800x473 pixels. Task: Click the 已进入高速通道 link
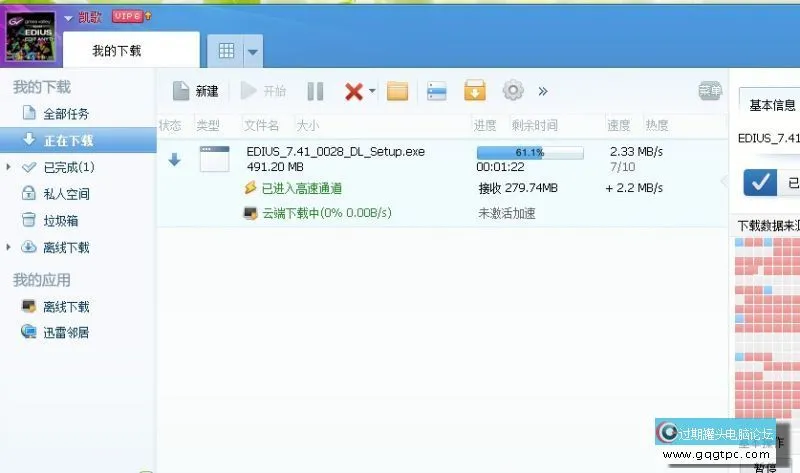302,189
